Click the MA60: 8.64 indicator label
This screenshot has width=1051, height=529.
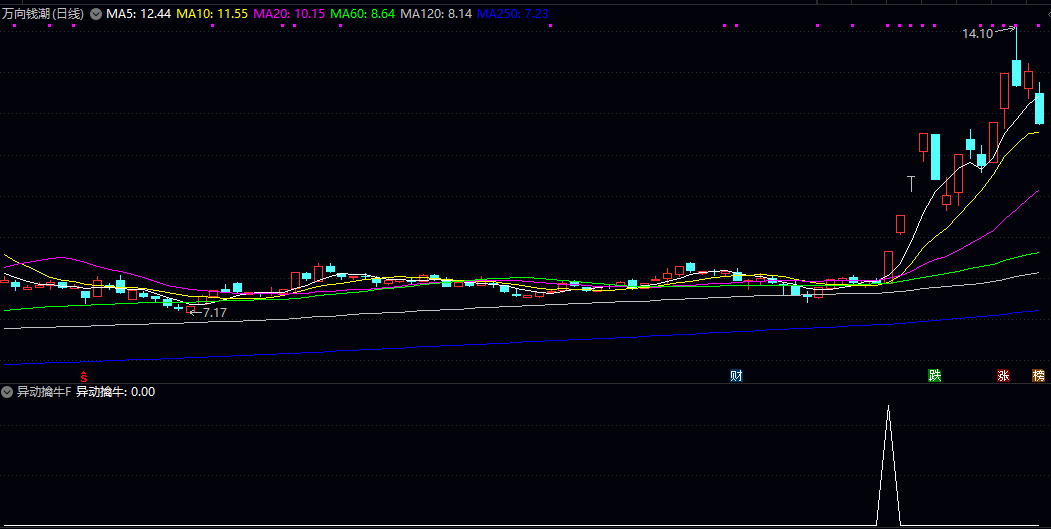(363, 13)
